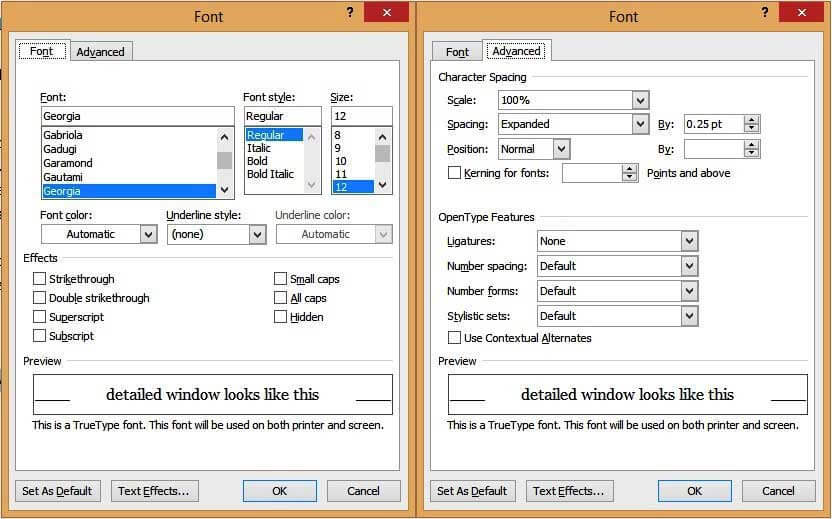Expand the Number forms dropdown

click(x=689, y=291)
